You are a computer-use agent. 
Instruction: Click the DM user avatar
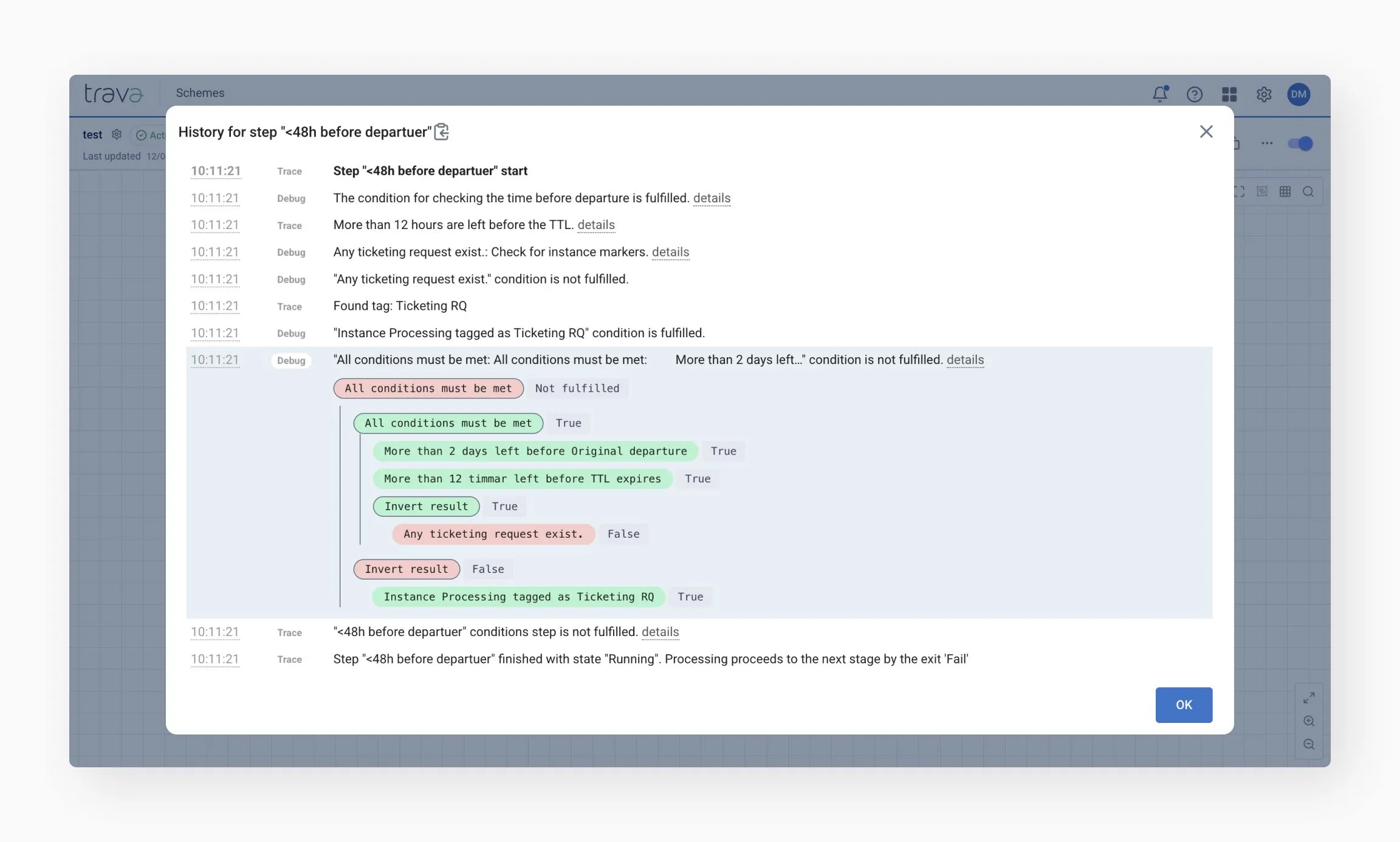pos(1299,94)
